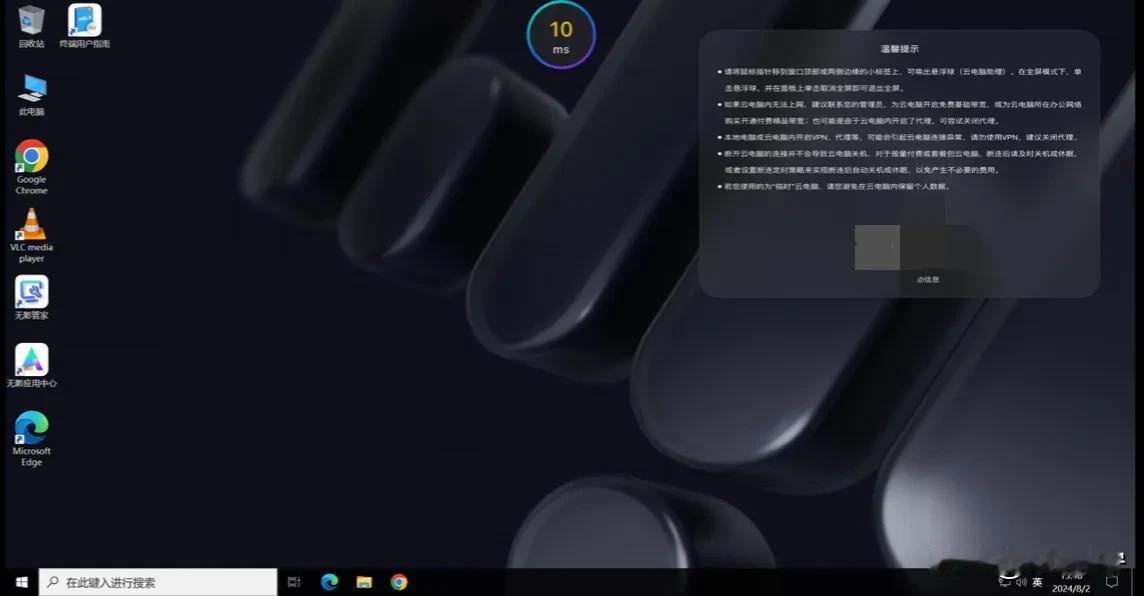Select the VLC media player shortcut
Viewport: 1144px width, 596px height.
click(31, 235)
